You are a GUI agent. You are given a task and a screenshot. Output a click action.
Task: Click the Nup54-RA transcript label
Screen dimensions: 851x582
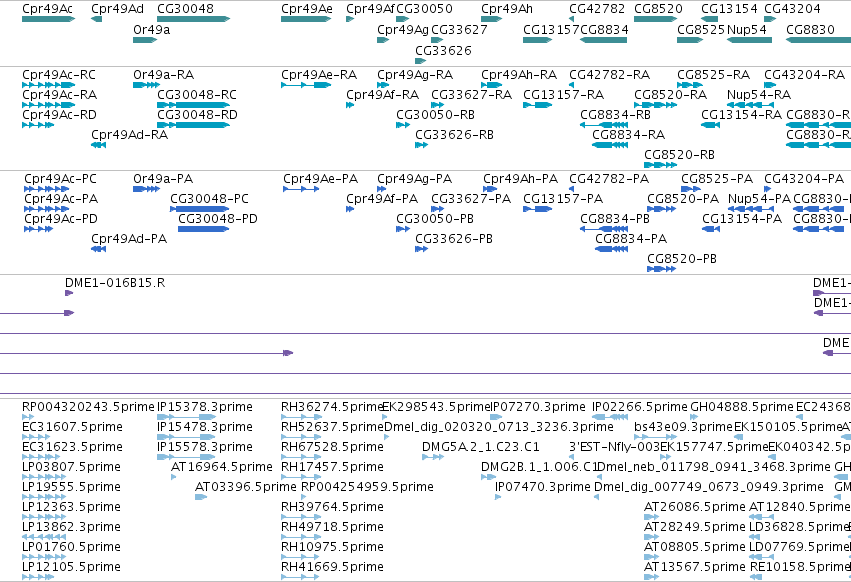click(759, 94)
